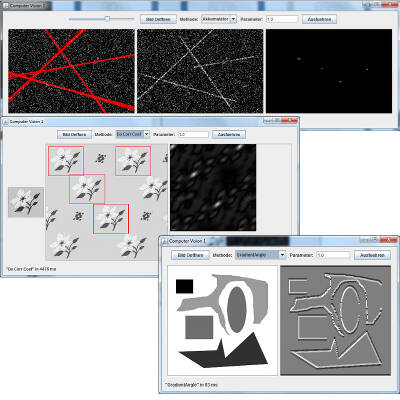Click 'Ausführen' in the red lines window
The image size is (400, 400).
click(319, 19)
